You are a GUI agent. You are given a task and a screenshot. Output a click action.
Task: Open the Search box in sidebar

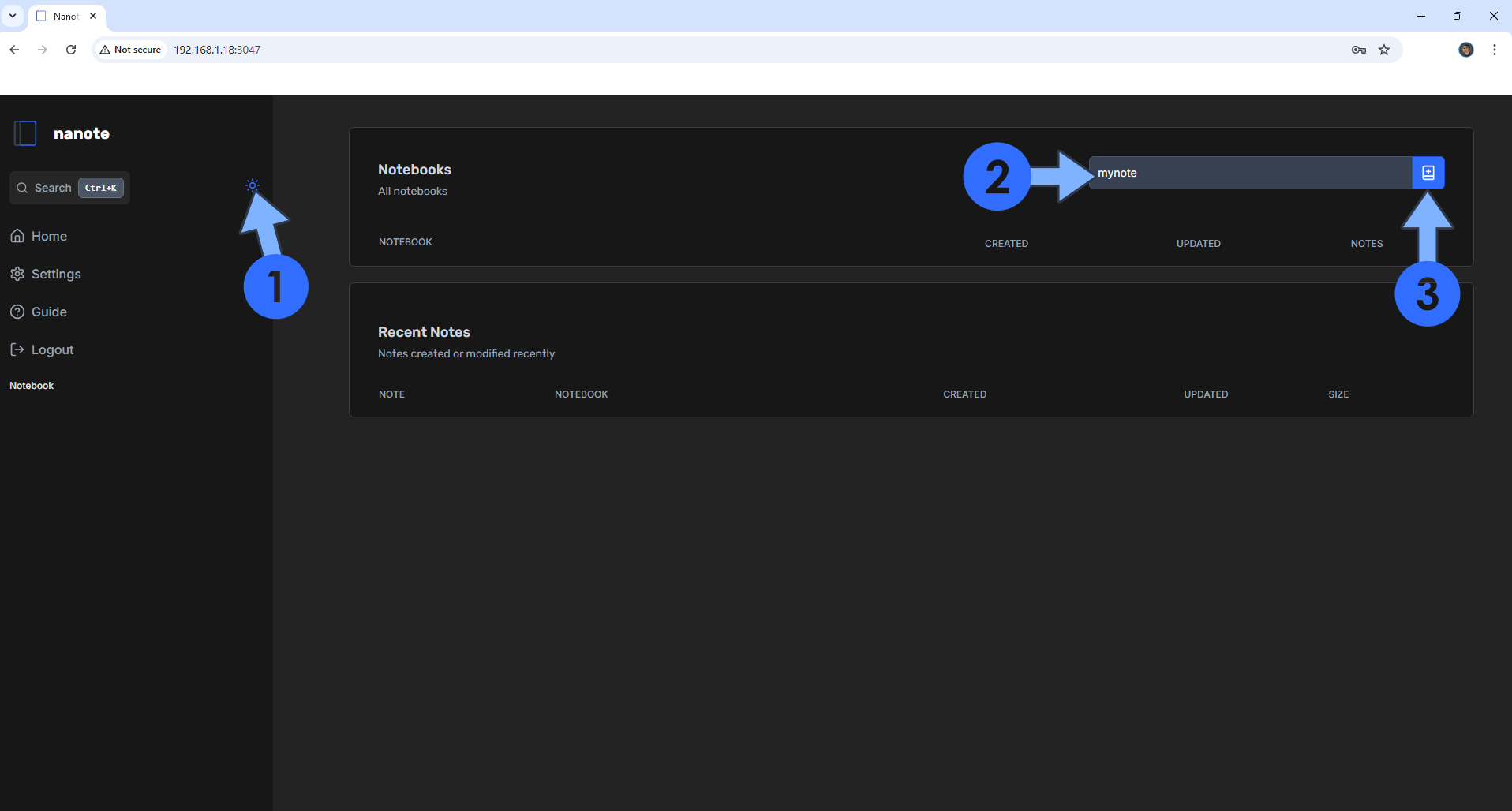69,188
